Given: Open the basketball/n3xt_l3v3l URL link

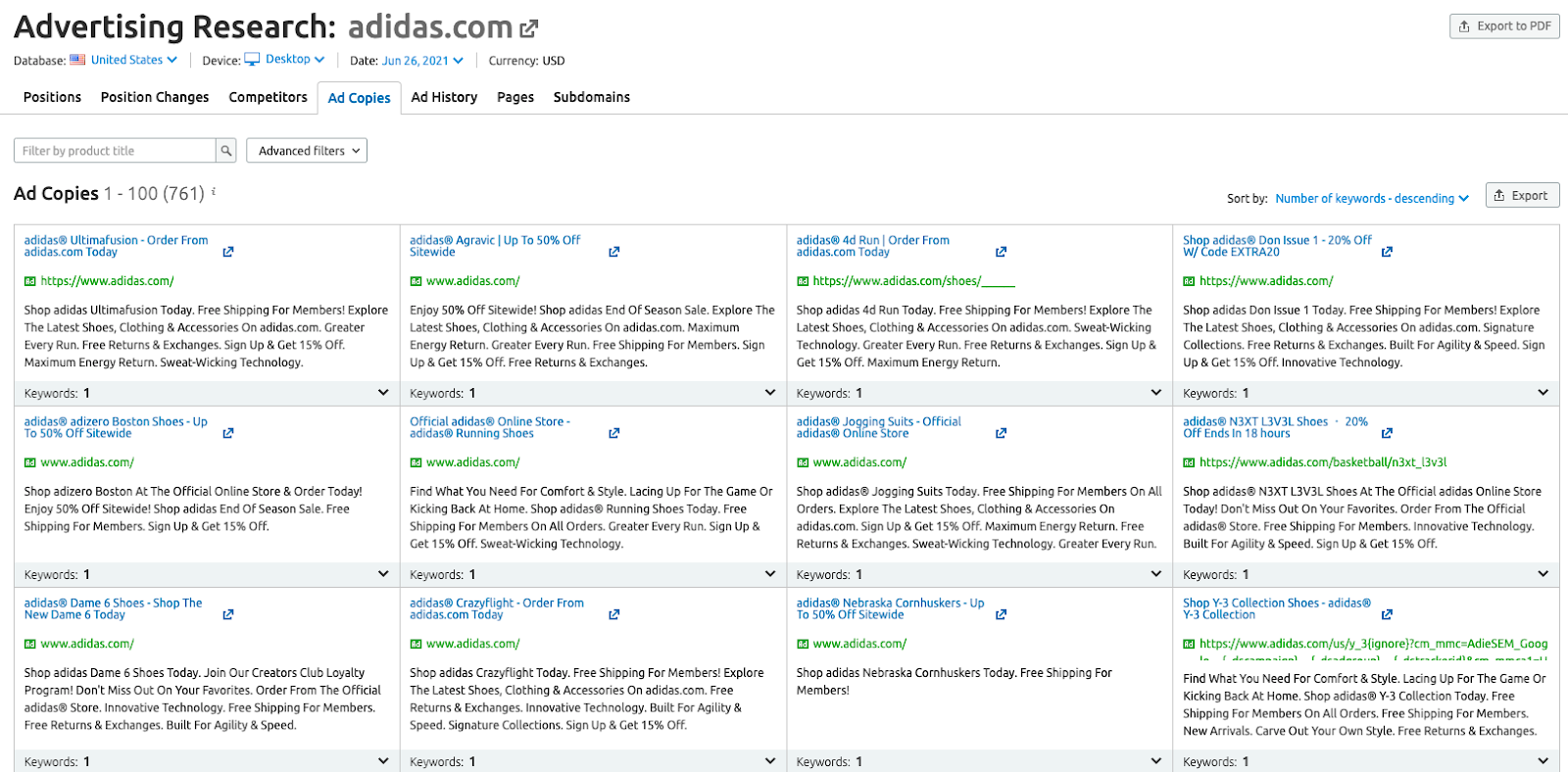Looking at the screenshot, I should coord(1323,462).
